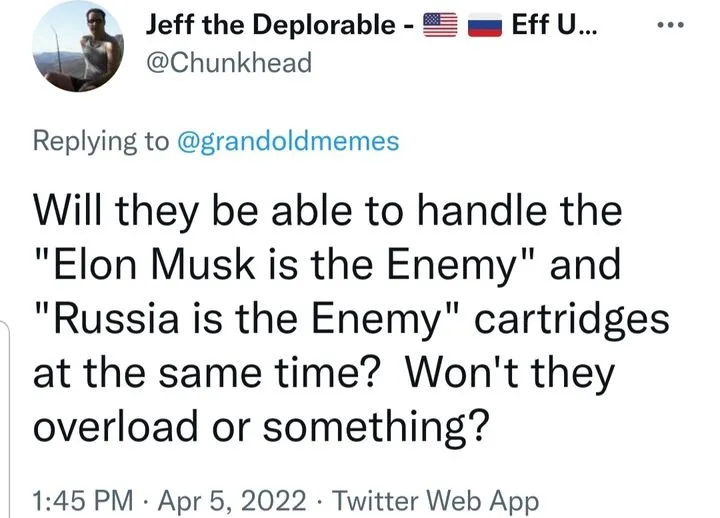The width and height of the screenshot is (720, 518).
Task: Open the @Chunkhead username link
Action: coord(228,63)
